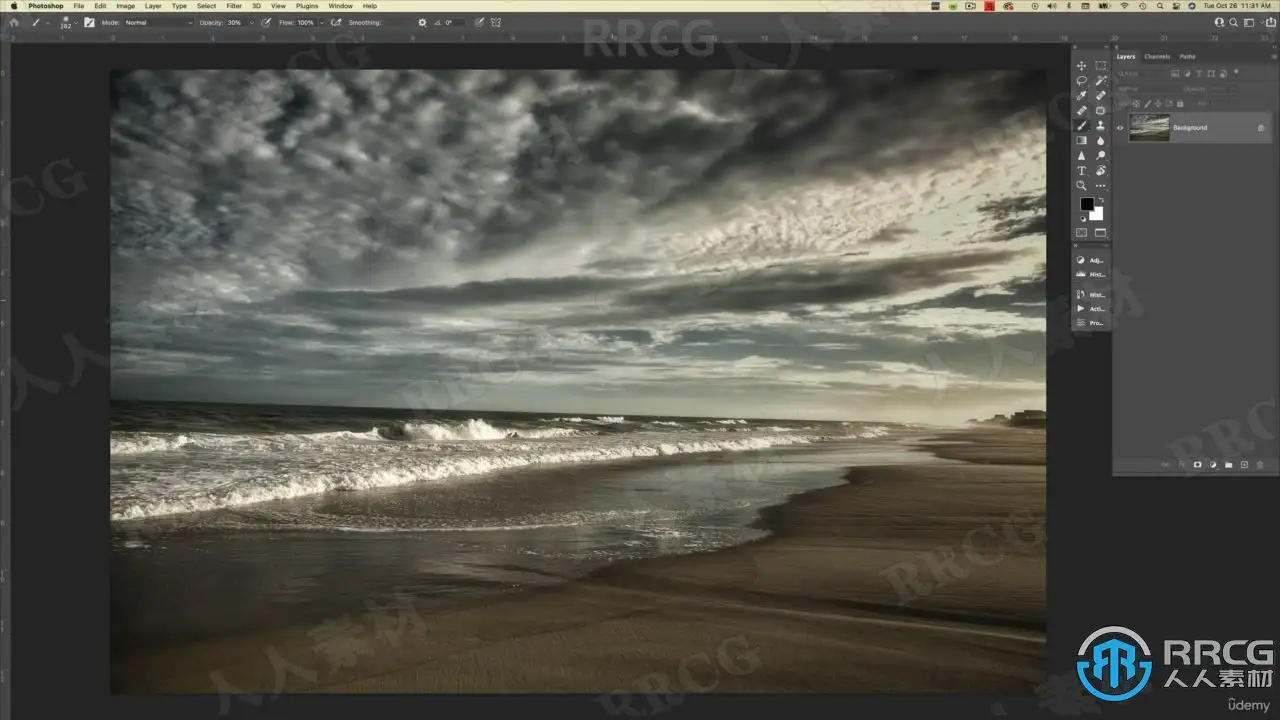Hide the Background layer visibility eye

1120,128
